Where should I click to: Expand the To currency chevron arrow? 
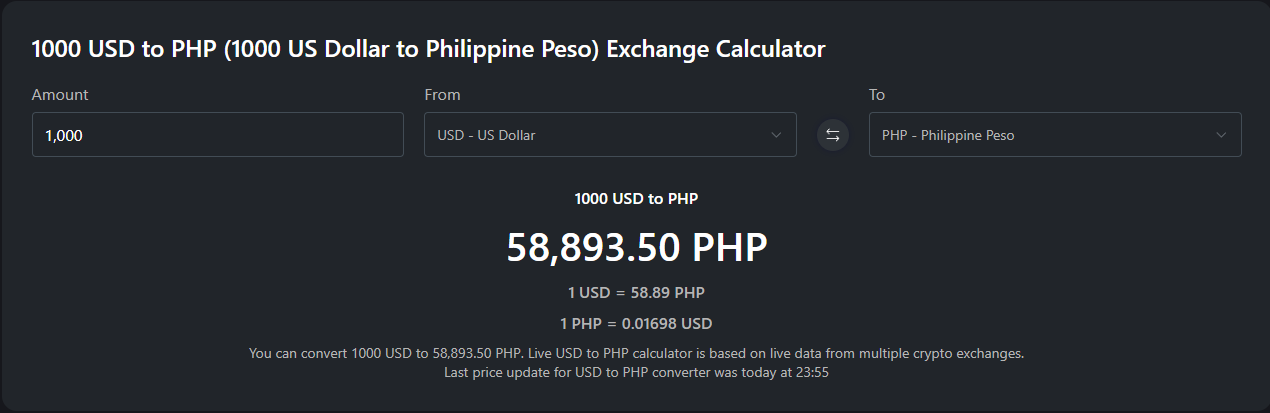(x=1221, y=135)
